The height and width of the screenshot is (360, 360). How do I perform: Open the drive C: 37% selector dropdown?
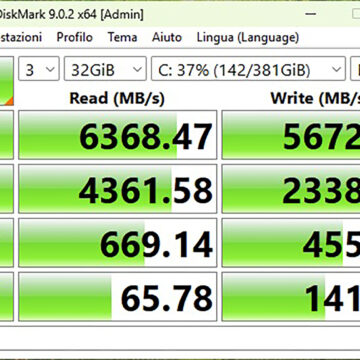tap(248, 69)
